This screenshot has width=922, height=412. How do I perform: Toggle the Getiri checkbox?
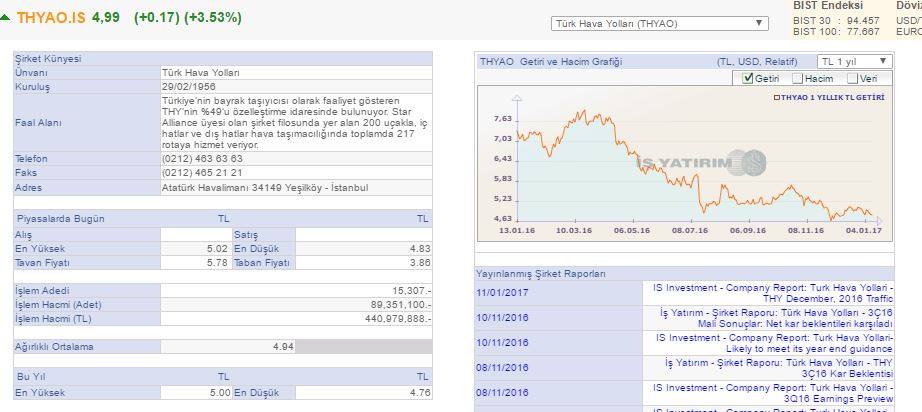point(748,78)
